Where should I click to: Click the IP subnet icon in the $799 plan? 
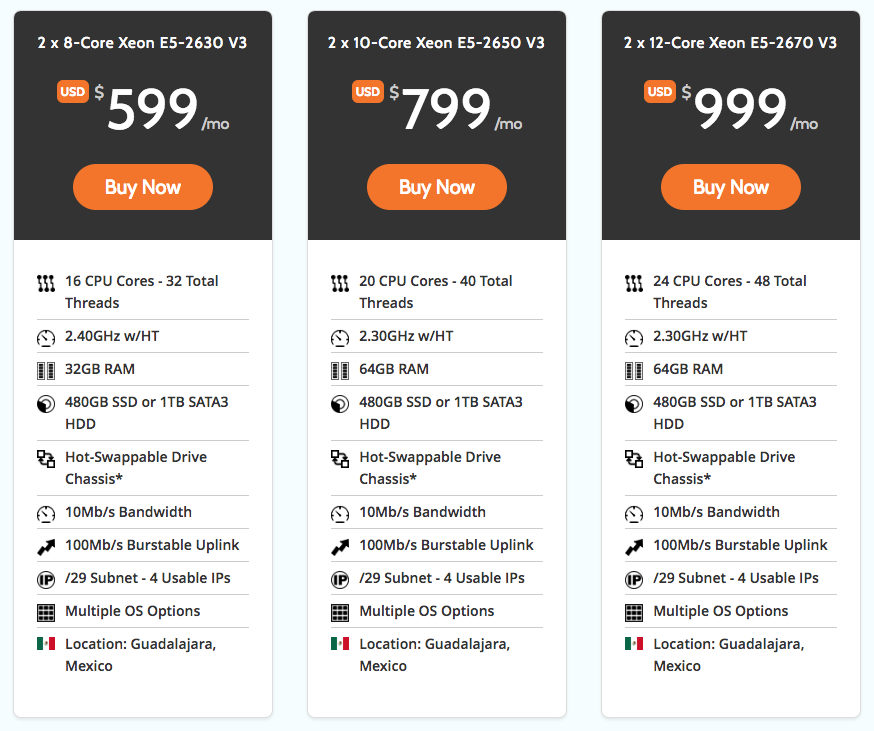click(x=340, y=580)
